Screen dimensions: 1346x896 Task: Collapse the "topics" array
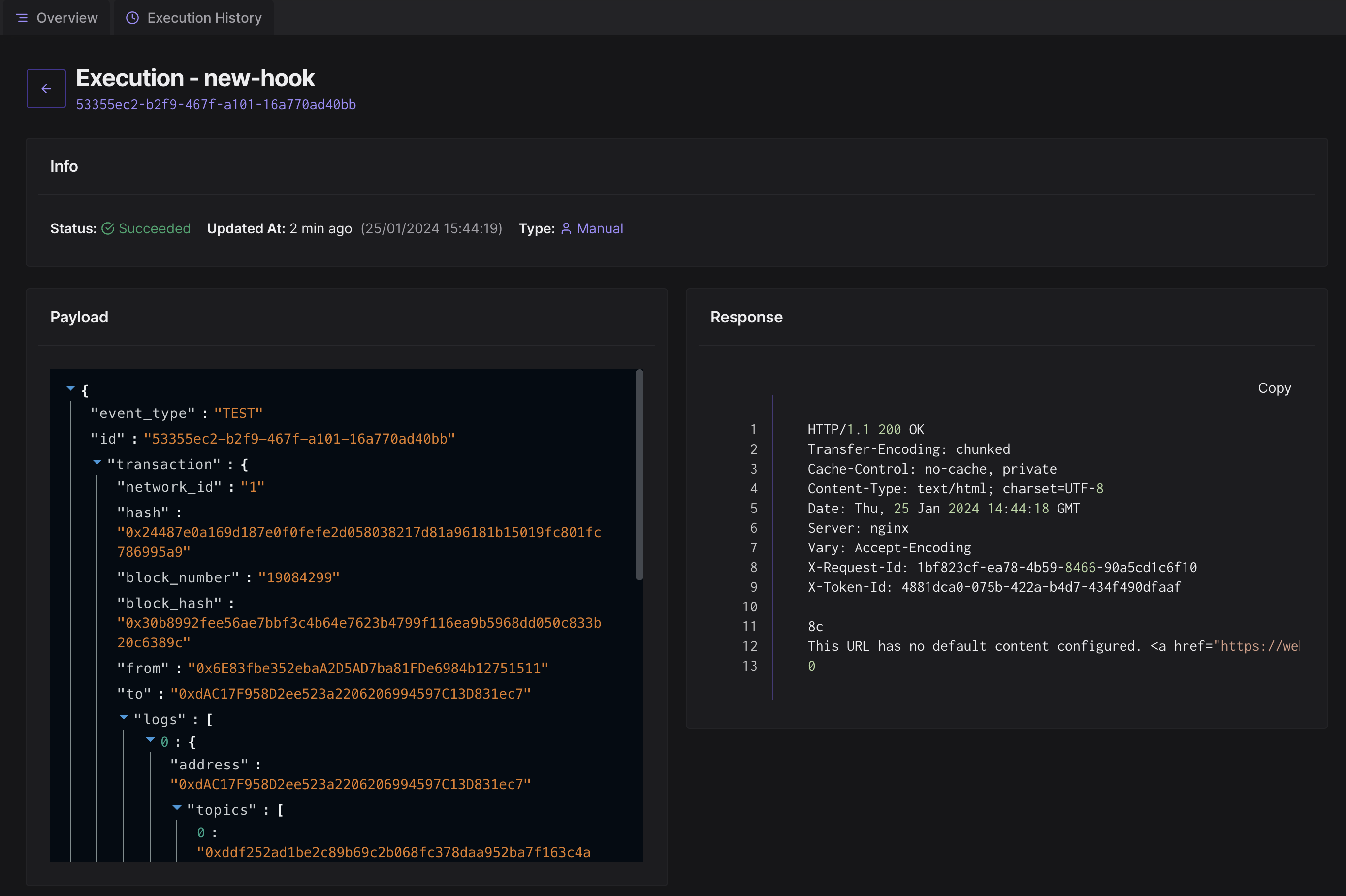point(177,808)
